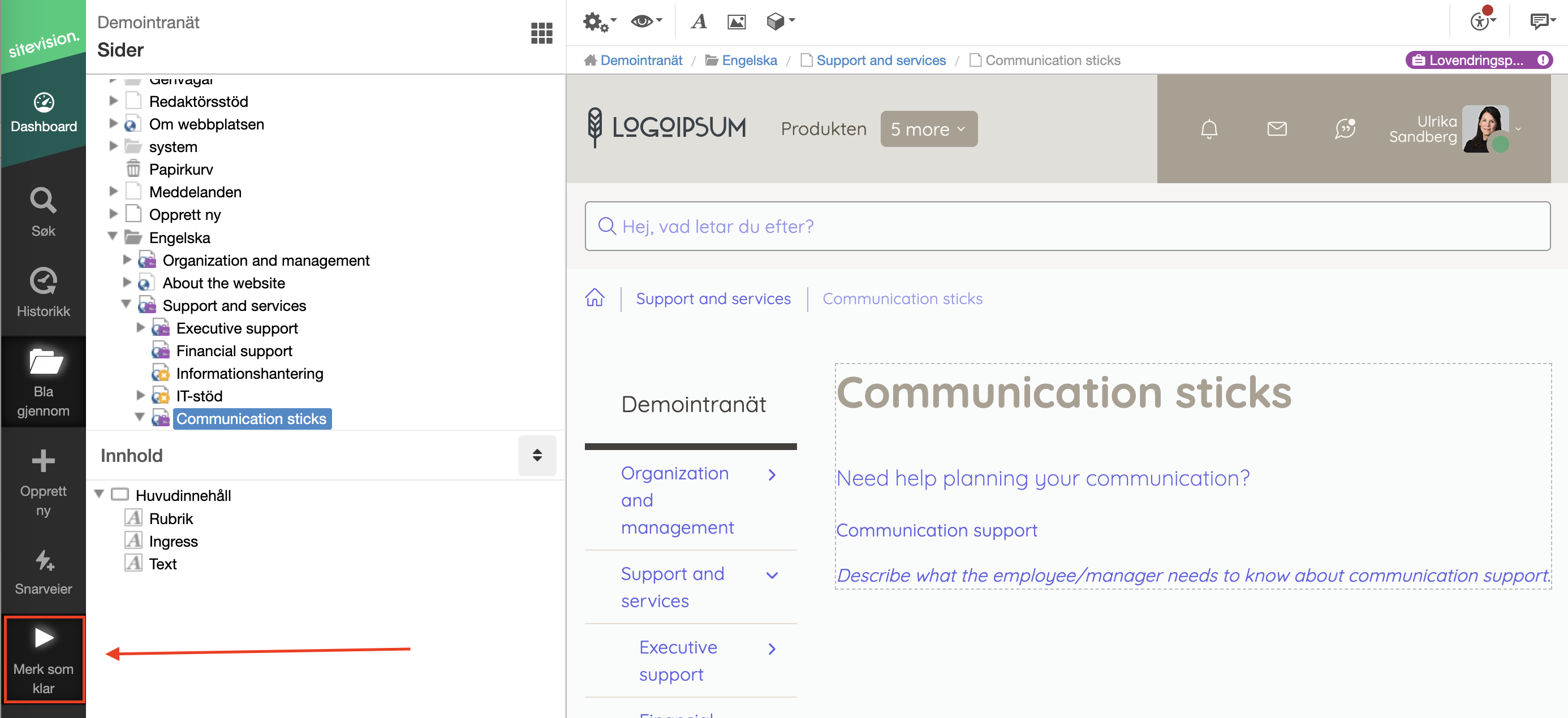Click the notification bell icon
The width and height of the screenshot is (1568, 718).
coord(1209,128)
